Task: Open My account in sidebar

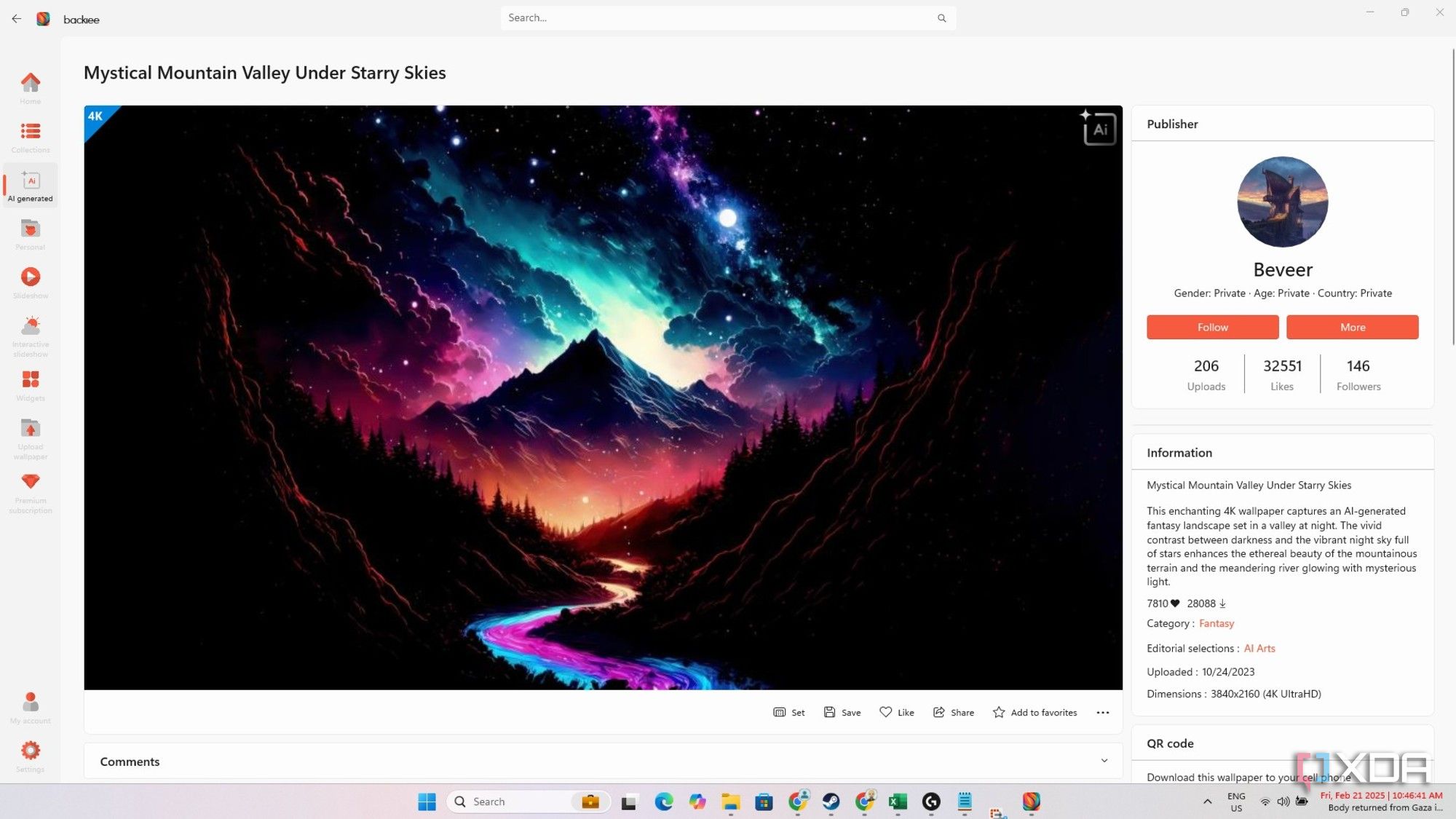Action: click(31, 708)
